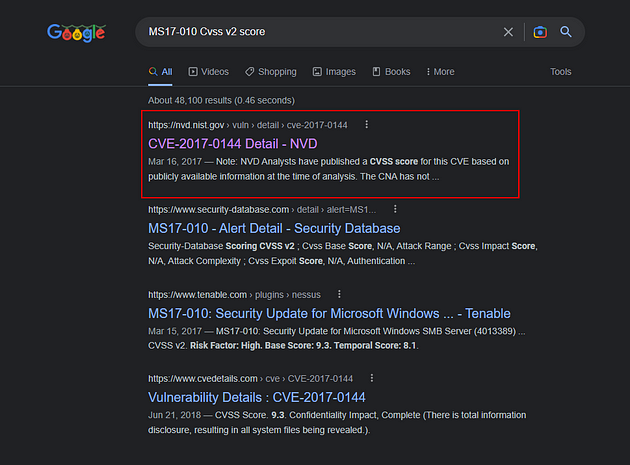Open options menu for nvd.nist.gov result

pyautogui.click(x=366, y=125)
